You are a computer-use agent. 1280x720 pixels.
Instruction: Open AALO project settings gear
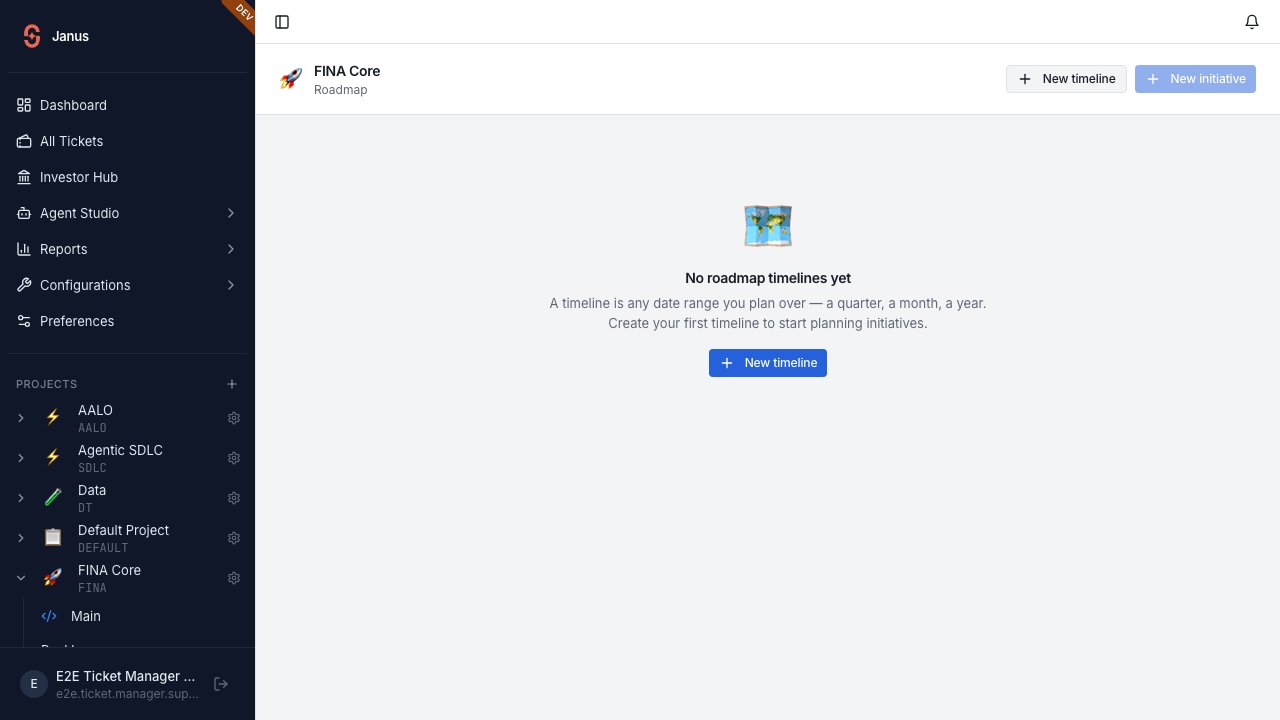(234, 418)
